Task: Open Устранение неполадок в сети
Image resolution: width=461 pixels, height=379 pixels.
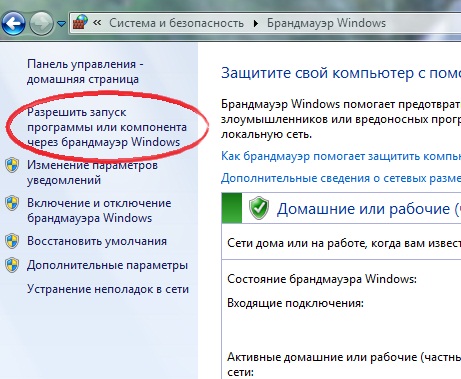Action: pos(108,289)
